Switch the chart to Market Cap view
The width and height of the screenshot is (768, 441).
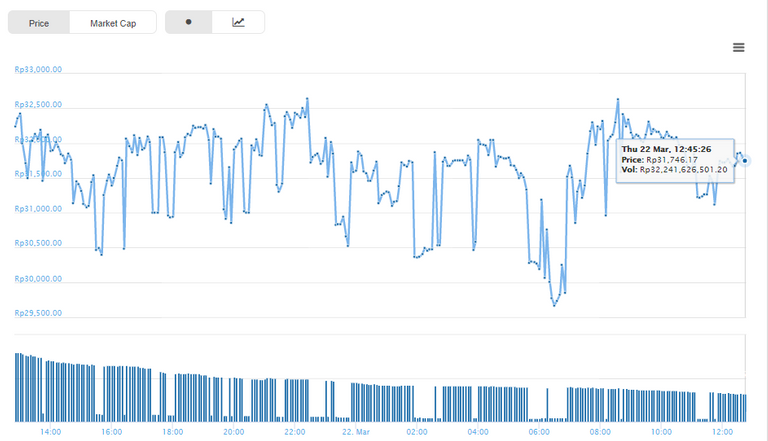[x=113, y=23]
